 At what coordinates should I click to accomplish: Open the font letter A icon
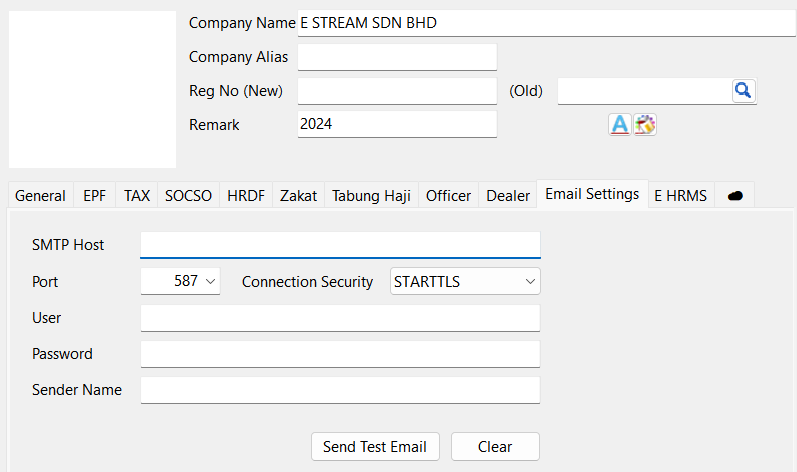[x=620, y=124]
